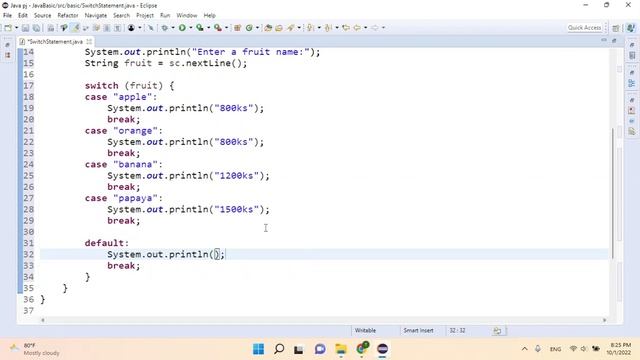Click the Smart Insert status entry
Screen dimensions: 640x360
click(418, 331)
